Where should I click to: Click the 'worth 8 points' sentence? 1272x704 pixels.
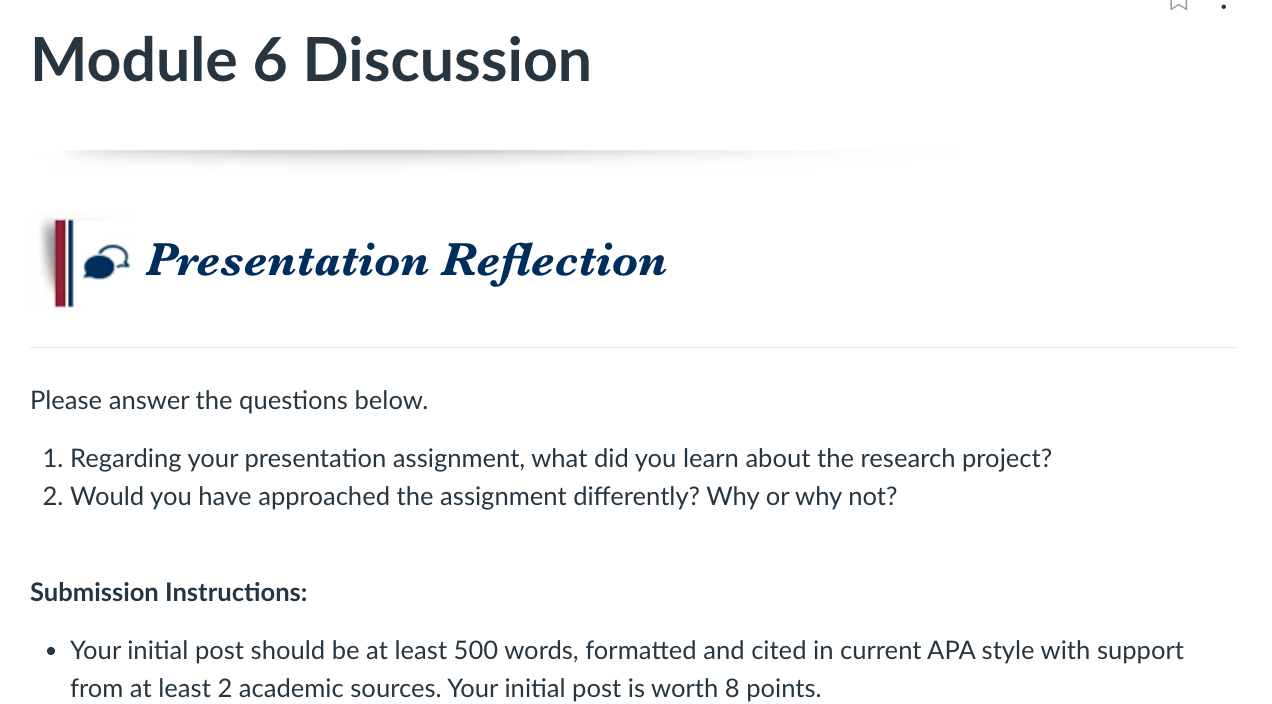(x=635, y=689)
